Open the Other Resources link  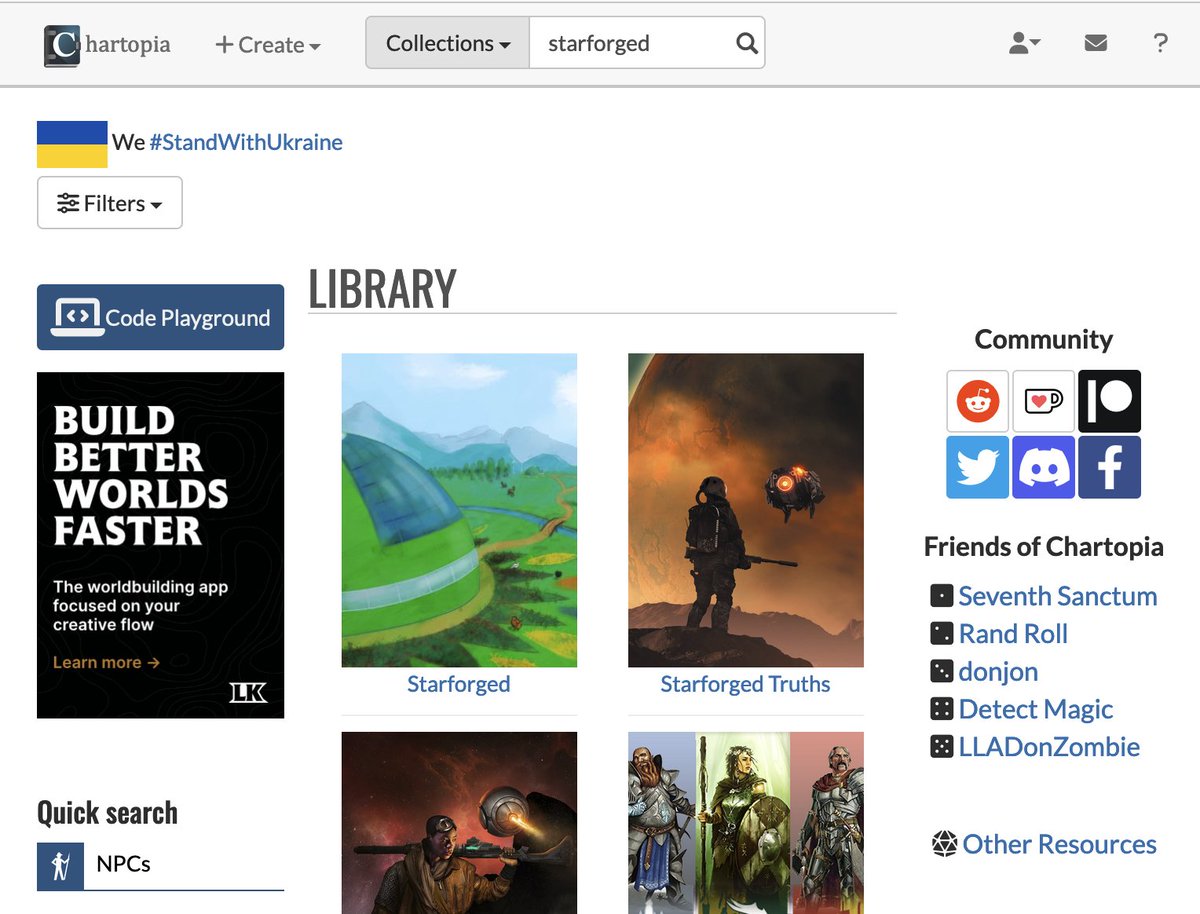tap(1060, 844)
